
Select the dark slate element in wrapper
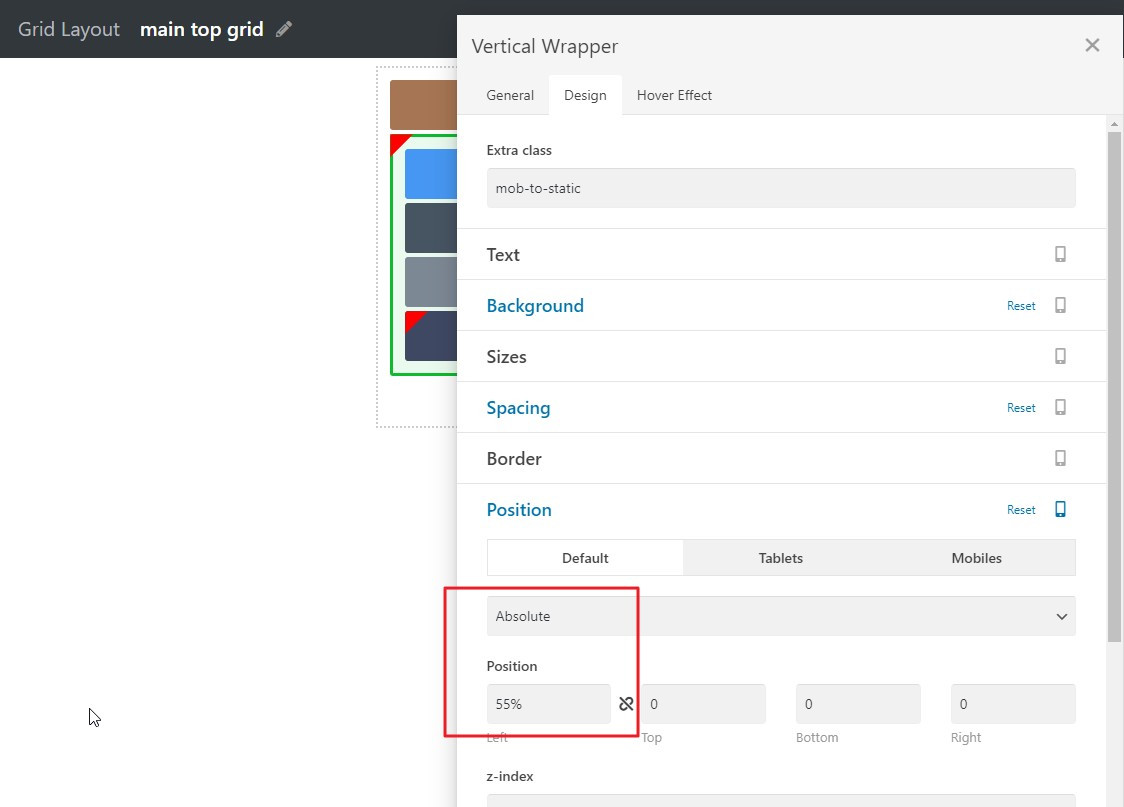coord(430,228)
